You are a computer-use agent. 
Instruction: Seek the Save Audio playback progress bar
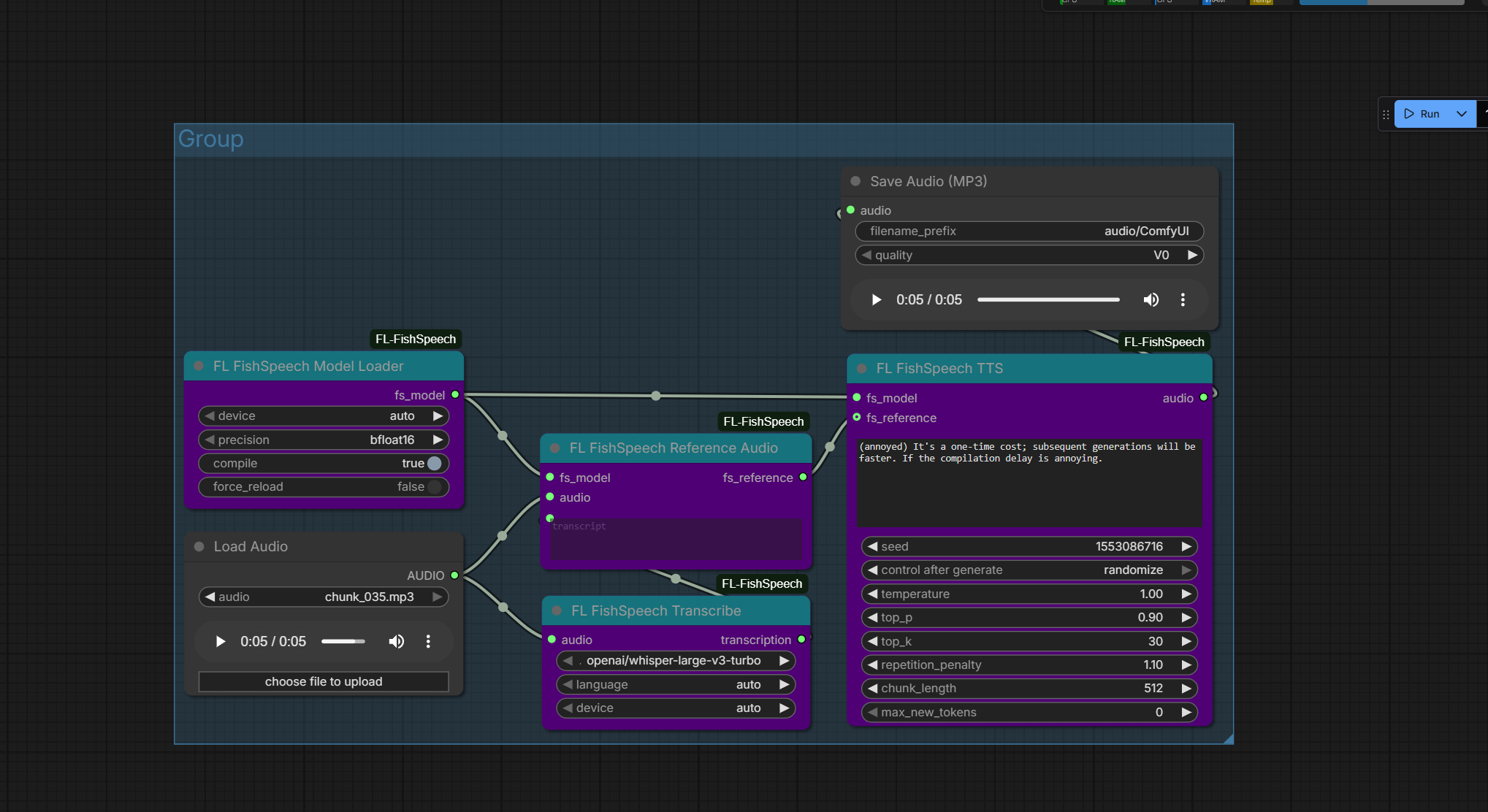[x=1048, y=299]
